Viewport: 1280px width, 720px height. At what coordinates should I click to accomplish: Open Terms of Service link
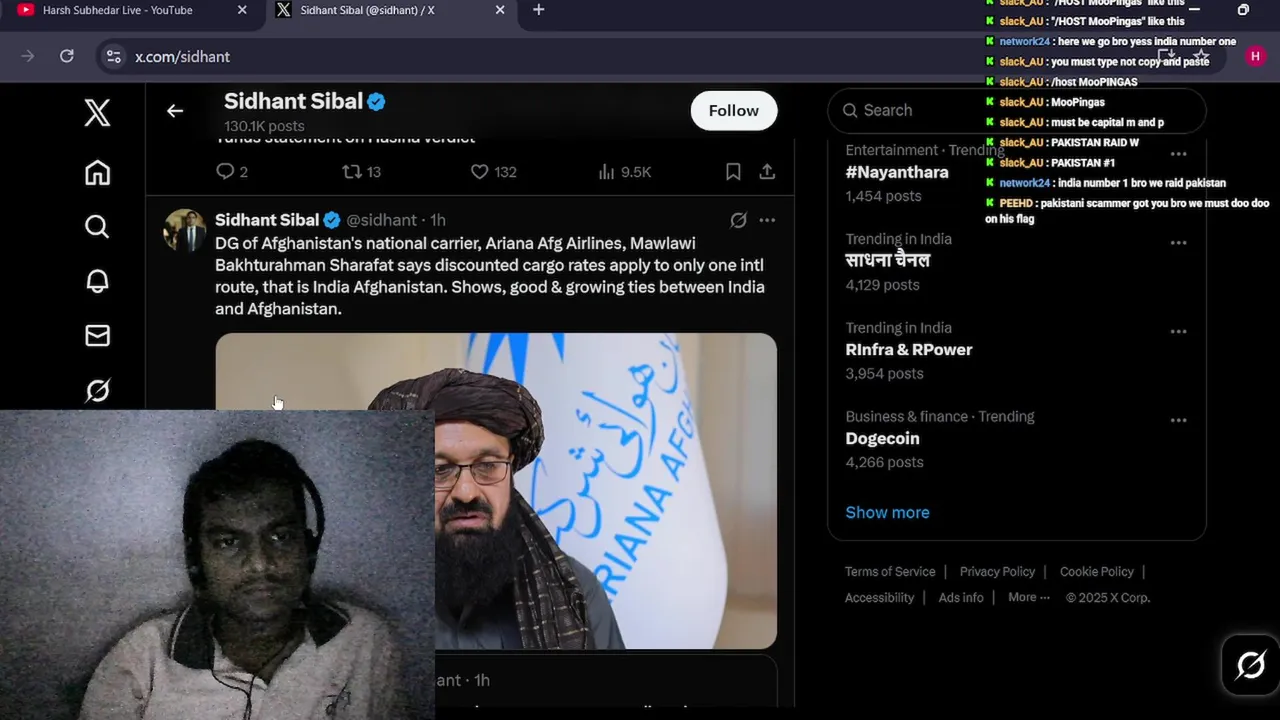pyautogui.click(x=890, y=571)
